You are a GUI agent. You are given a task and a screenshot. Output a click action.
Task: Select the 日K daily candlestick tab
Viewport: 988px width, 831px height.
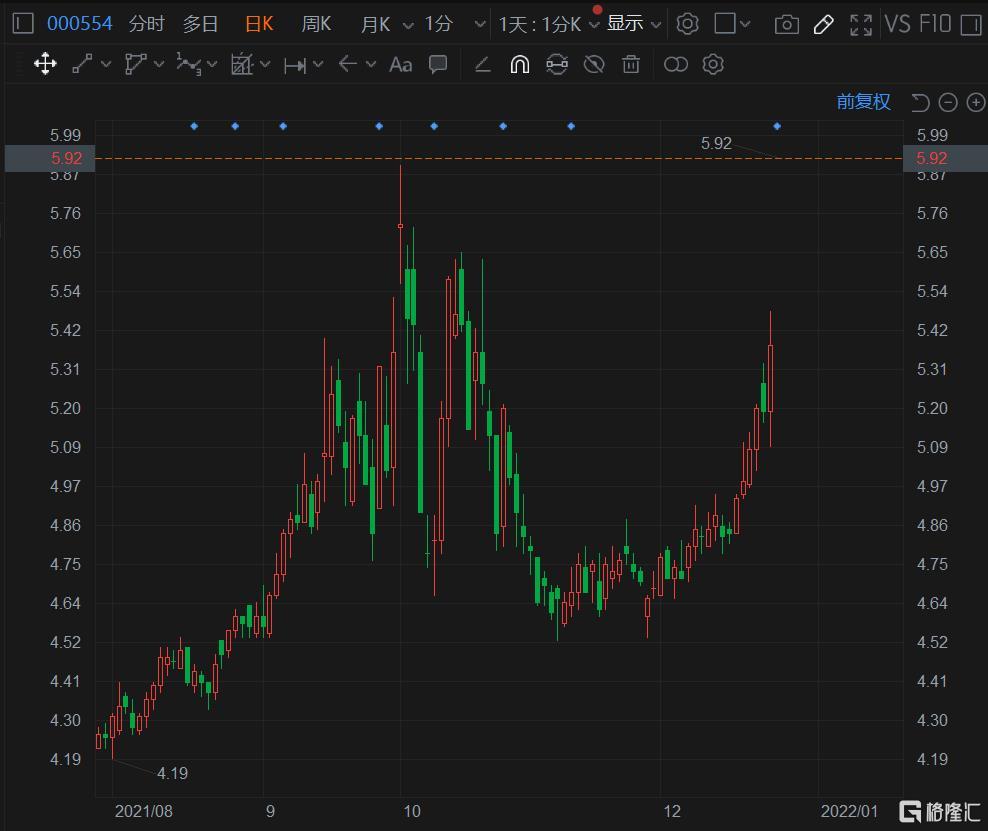(259, 24)
